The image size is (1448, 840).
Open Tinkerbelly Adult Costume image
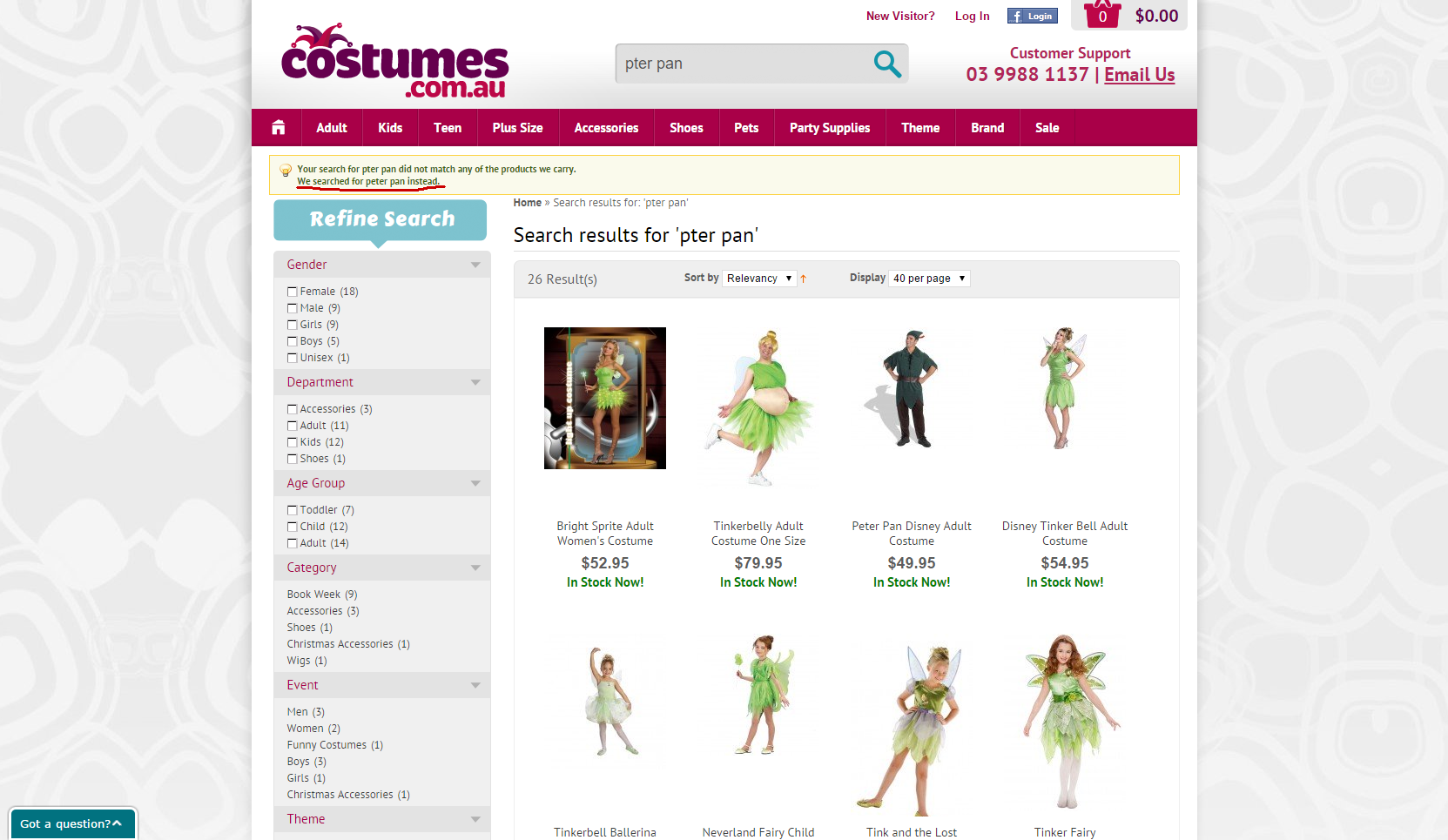coord(758,407)
